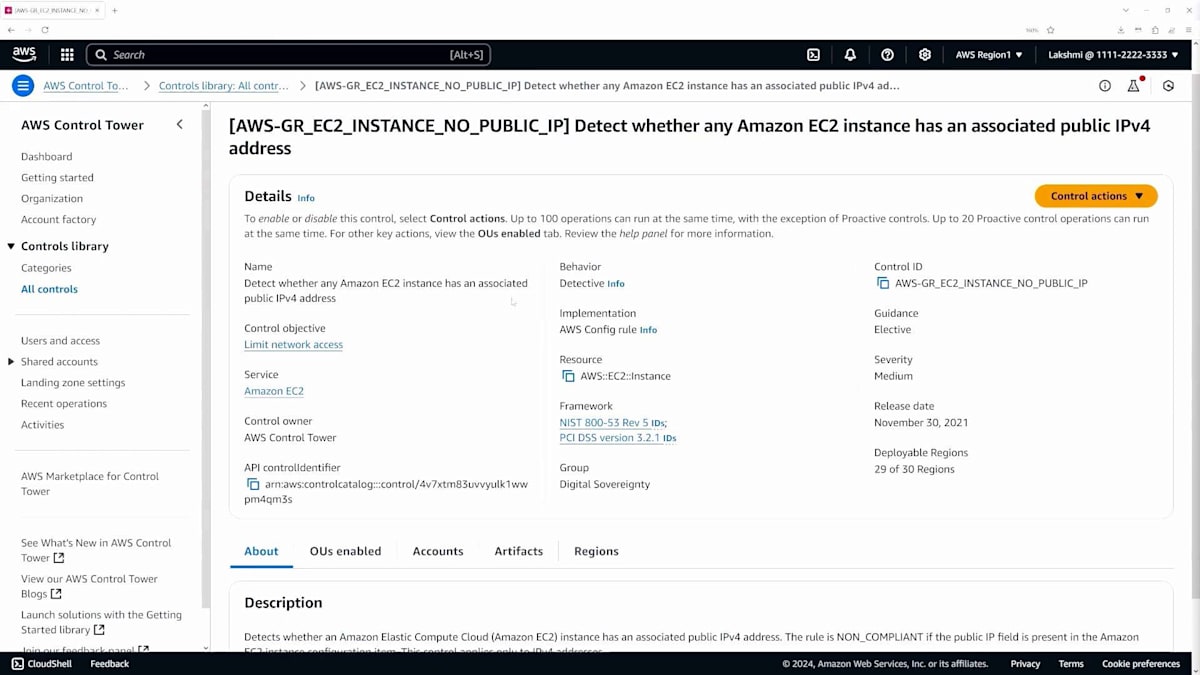Viewport: 1200px width, 675px height.
Task: Click the beaker icon with red dot
Action: pyautogui.click(x=1134, y=86)
